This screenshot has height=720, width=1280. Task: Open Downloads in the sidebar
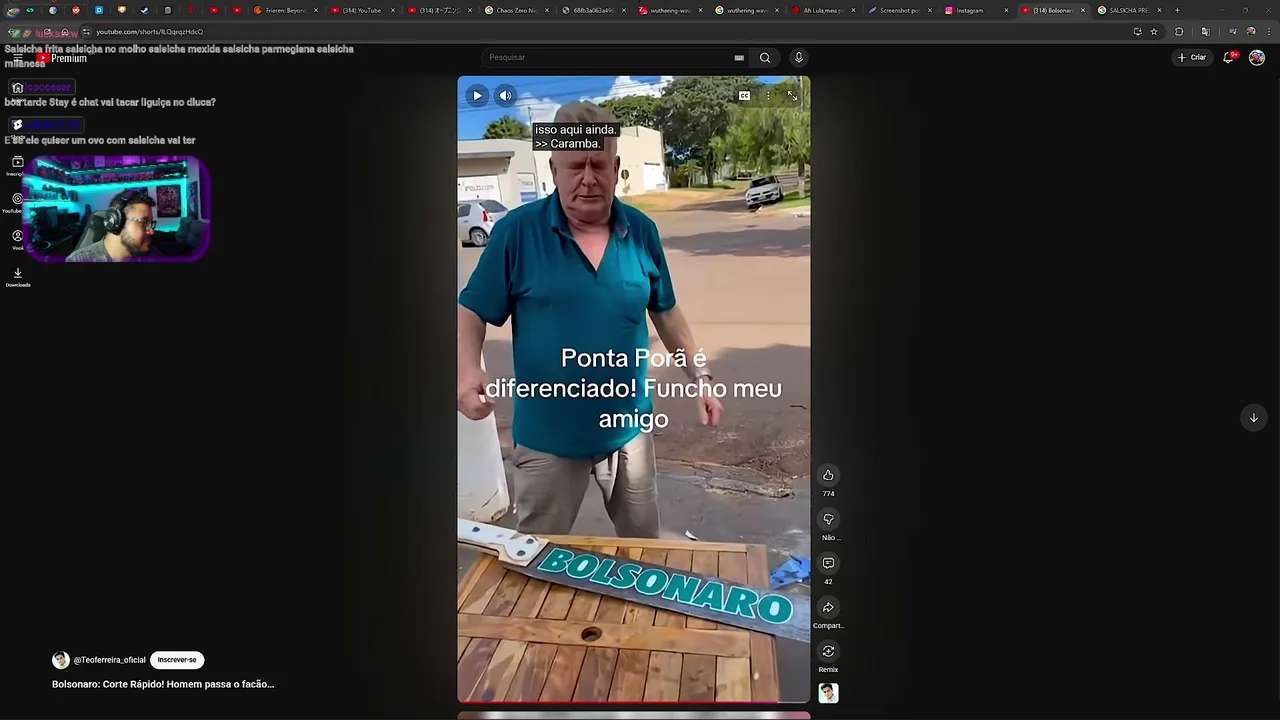pyautogui.click(x=17, y=276)
